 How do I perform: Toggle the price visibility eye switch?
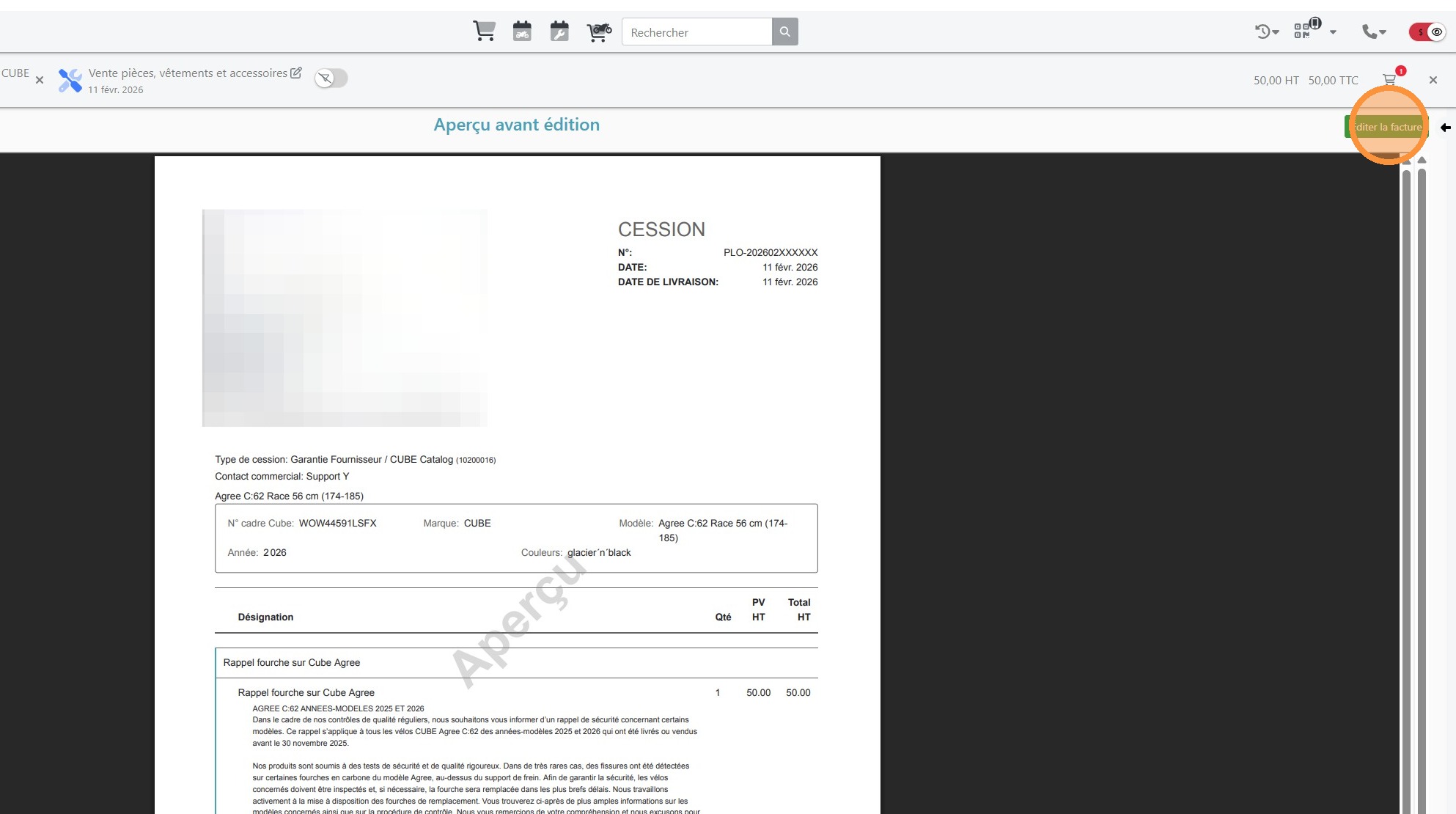click(x=1427, y=32)
